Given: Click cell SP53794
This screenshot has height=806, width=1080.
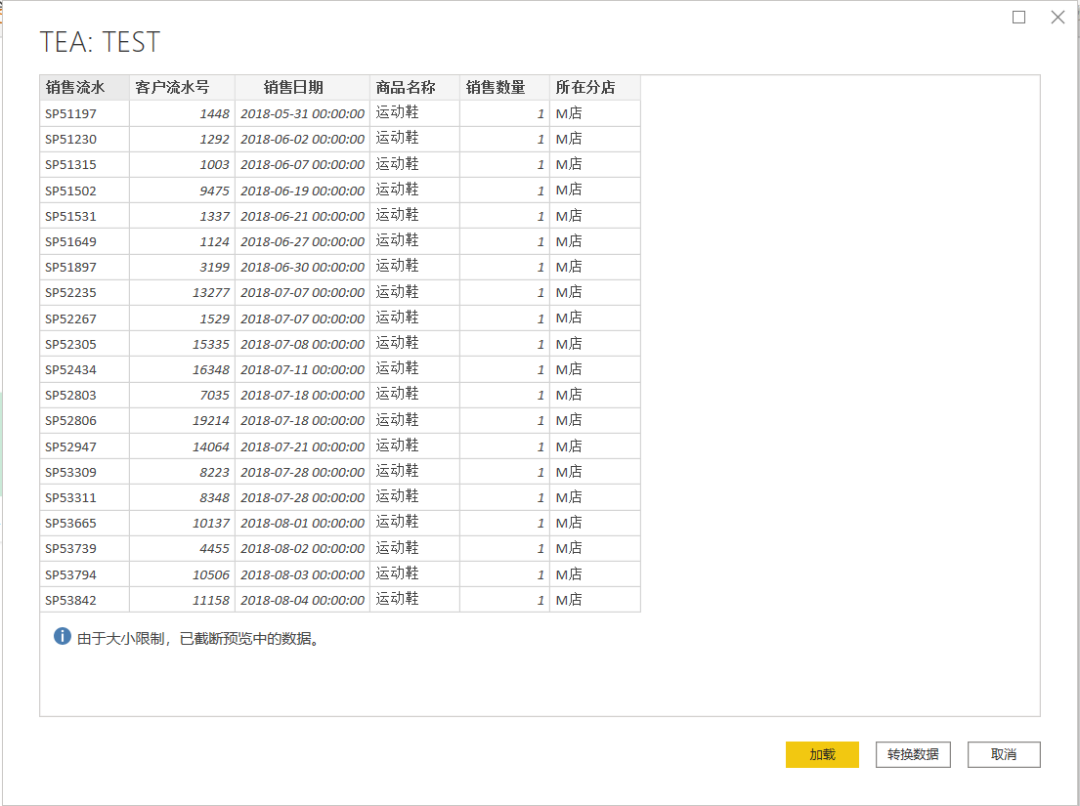Looking at the screenshot, I should 85,575.
